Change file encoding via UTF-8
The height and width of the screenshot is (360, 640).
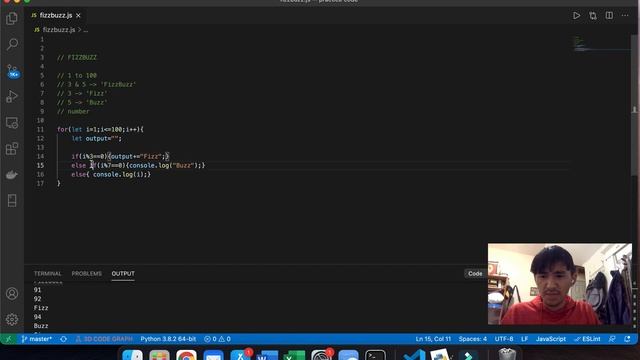(x=504, y=339)
